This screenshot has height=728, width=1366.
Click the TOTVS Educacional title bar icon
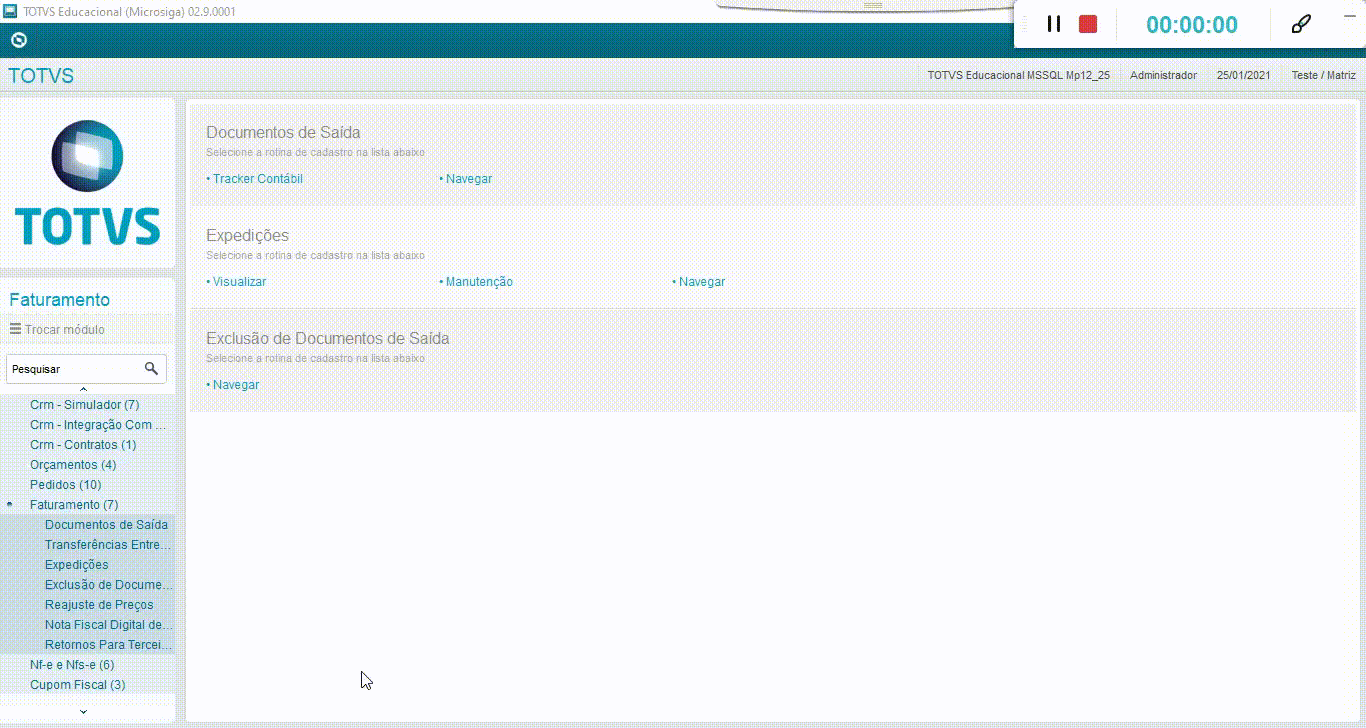(x=10, y=11)
